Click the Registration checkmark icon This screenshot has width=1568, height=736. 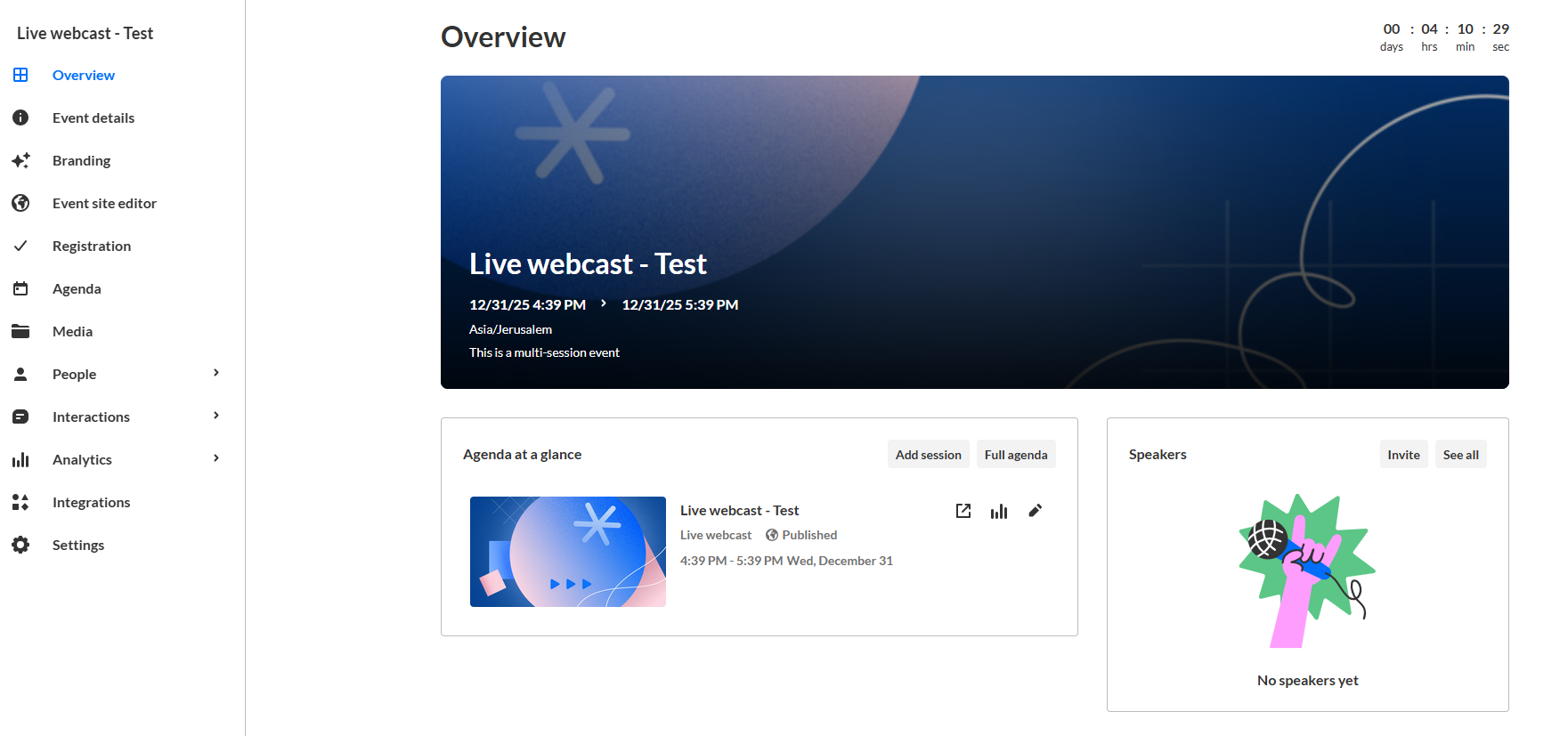pos(20,246)
